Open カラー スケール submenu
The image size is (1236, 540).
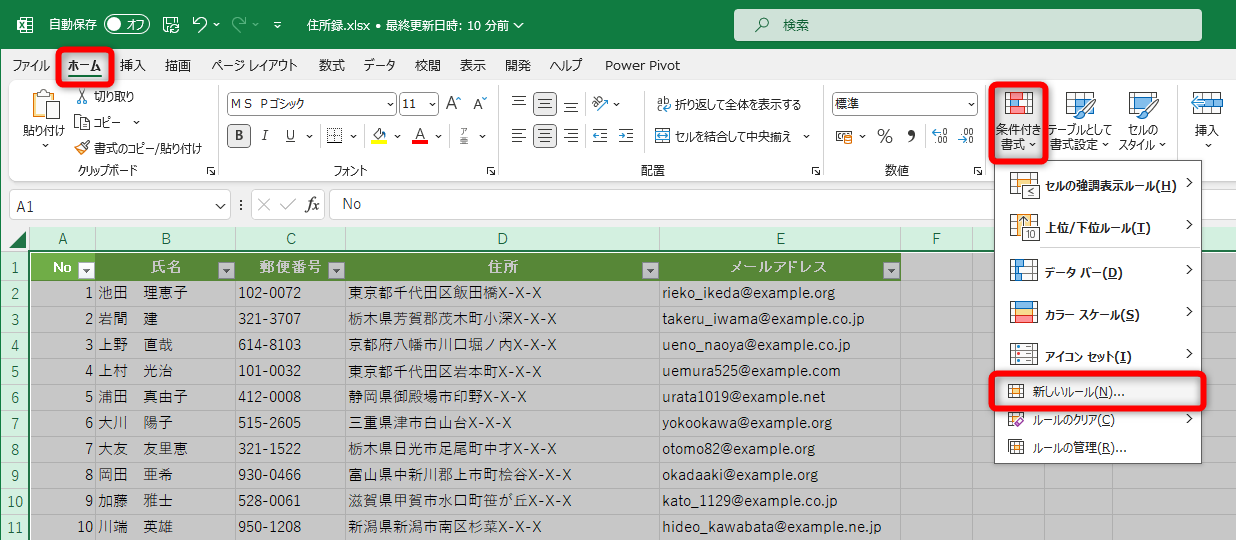click(x=1098, y=314)
